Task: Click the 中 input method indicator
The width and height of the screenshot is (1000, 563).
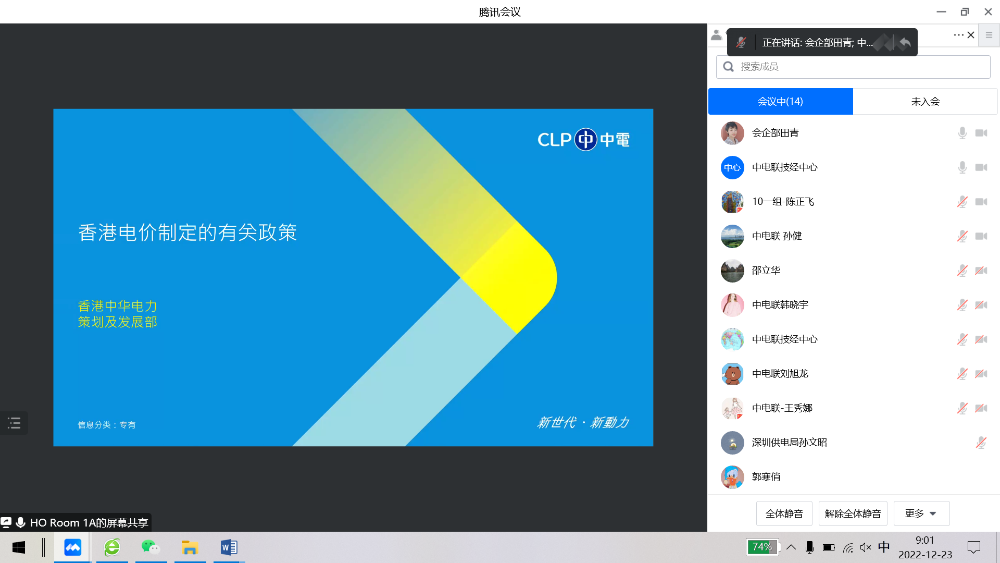Action: pyautogui.click(x=884, y=547)
